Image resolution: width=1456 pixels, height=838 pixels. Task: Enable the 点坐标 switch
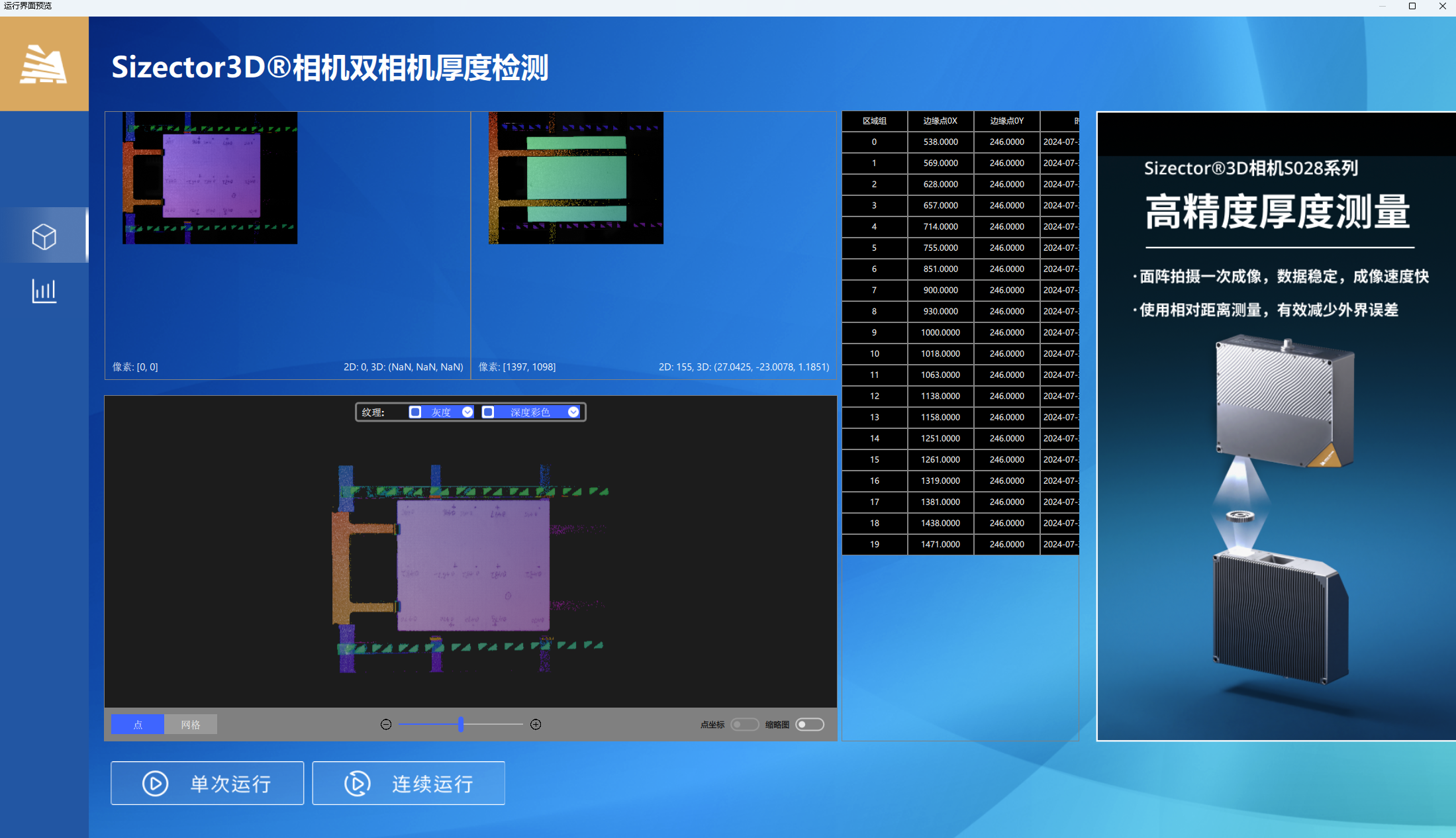click(745, 725)
